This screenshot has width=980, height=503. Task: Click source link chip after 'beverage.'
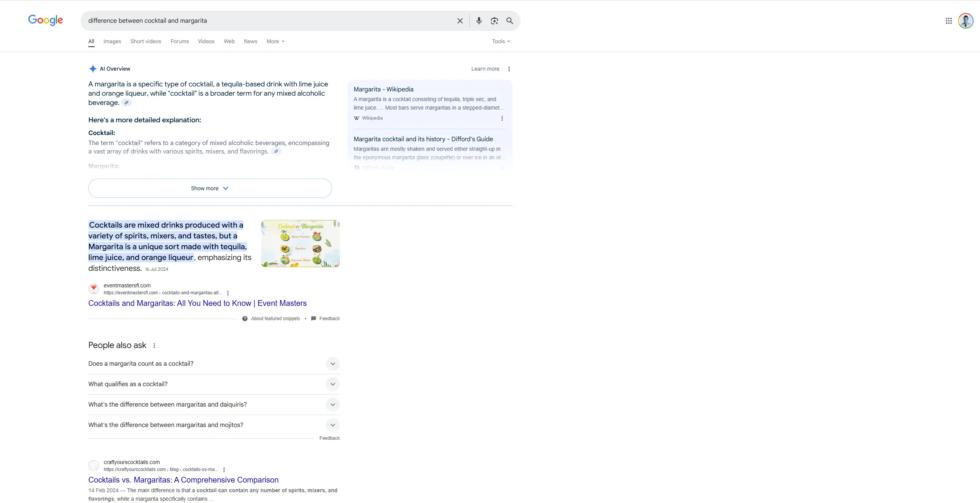pos(127,102)
